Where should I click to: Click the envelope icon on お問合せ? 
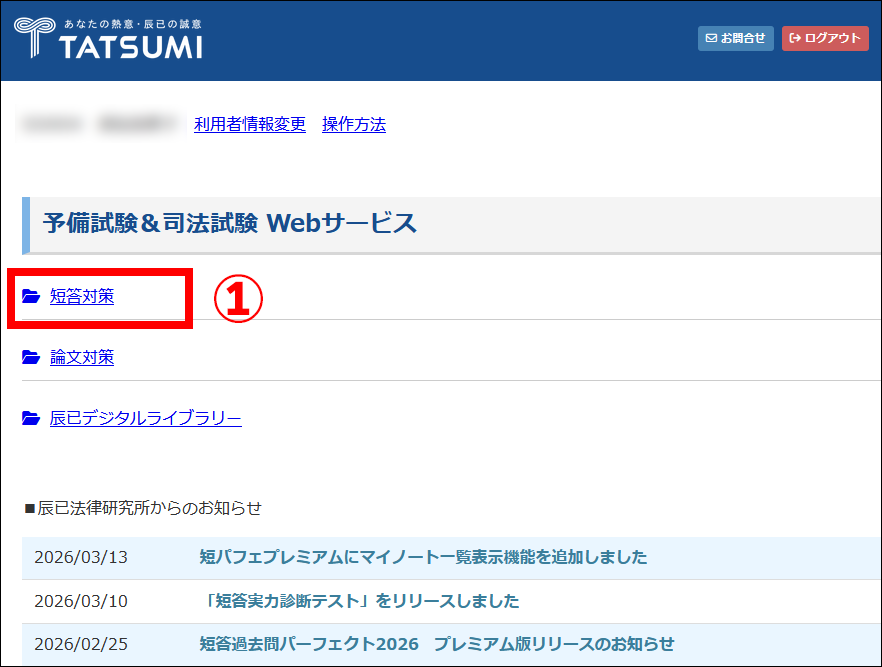711,38
